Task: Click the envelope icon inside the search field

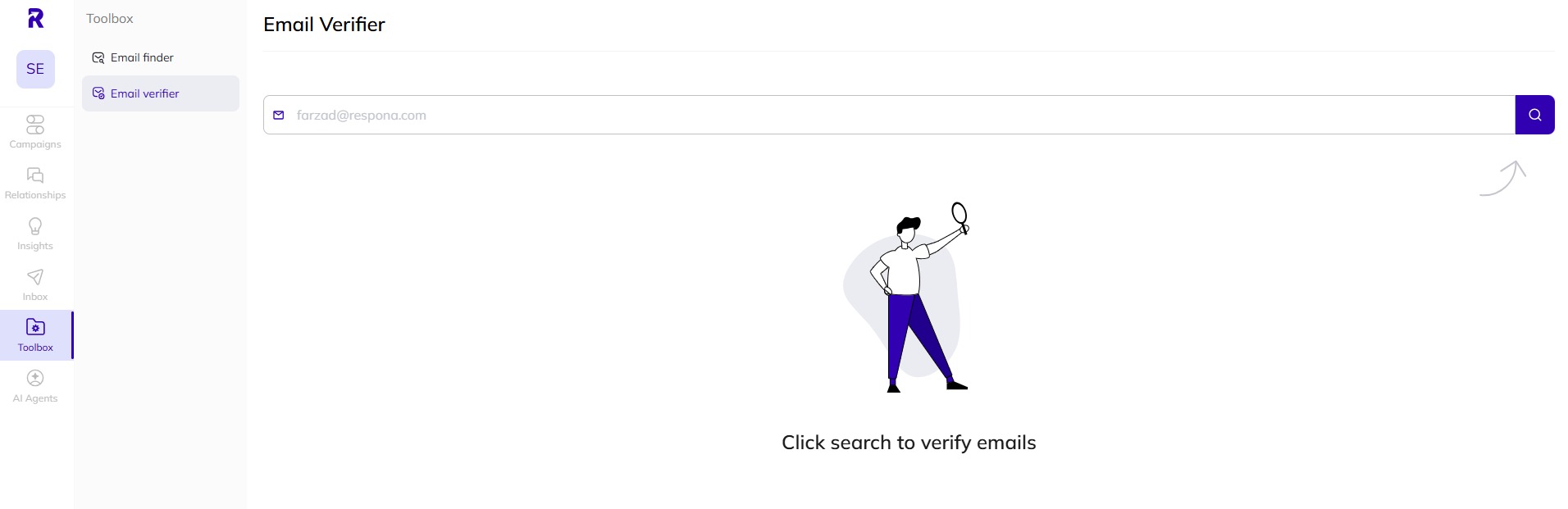Action: point(279,115)
